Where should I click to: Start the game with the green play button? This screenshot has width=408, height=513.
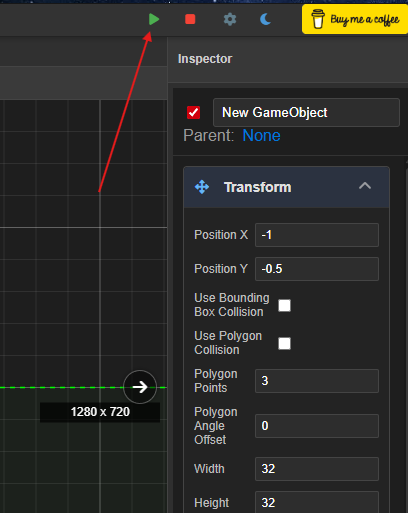pos(154,19)
